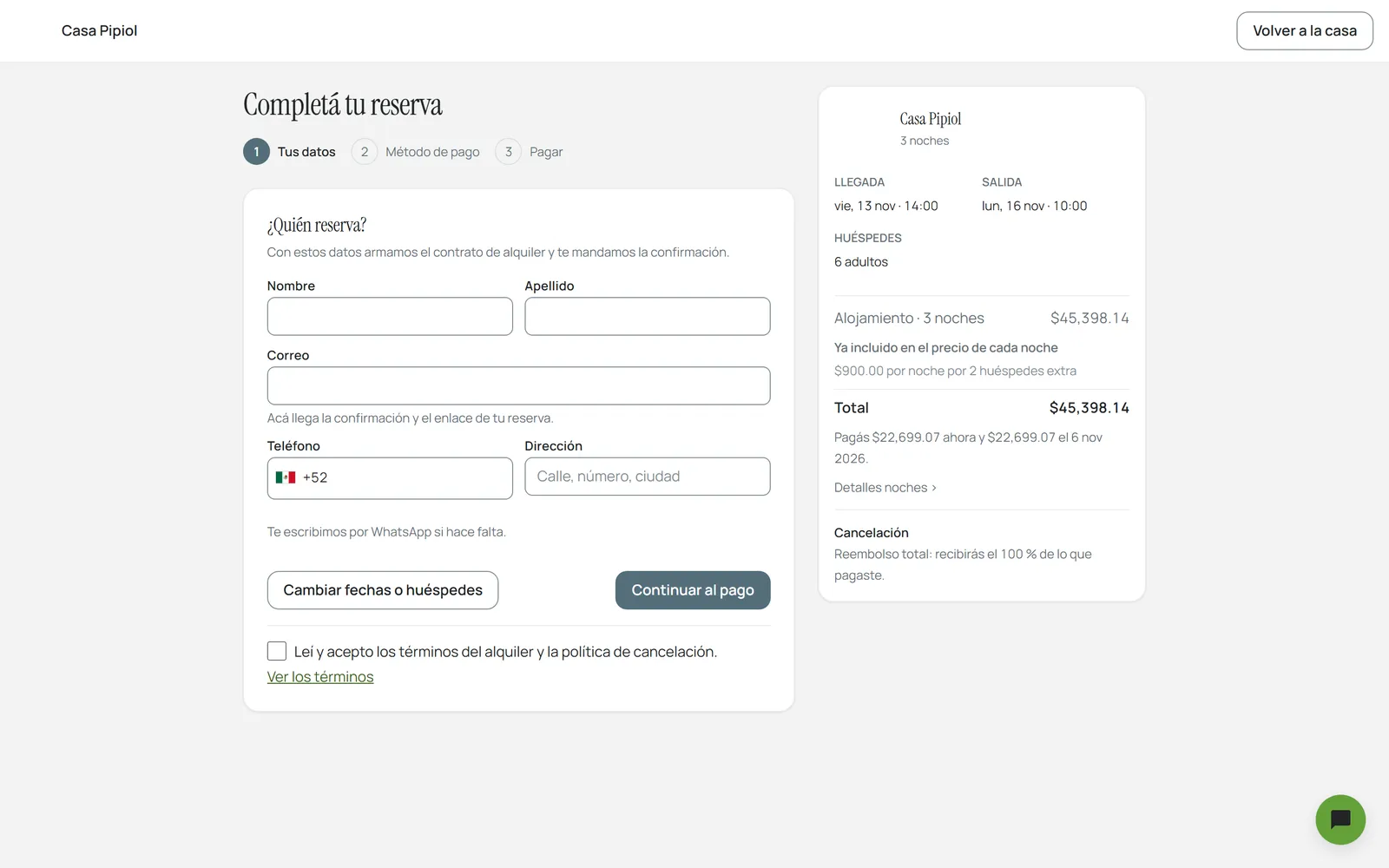1389x868 pixels.
Task: Tick the terms and cancellation policy checkbox
Action: coord(277,651)
